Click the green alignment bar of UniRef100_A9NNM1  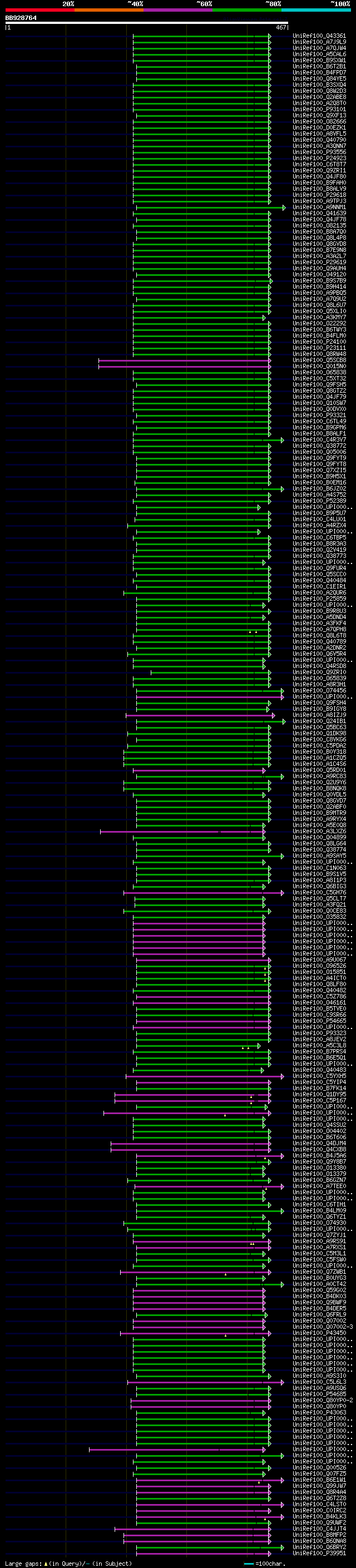tap(211, 207)
